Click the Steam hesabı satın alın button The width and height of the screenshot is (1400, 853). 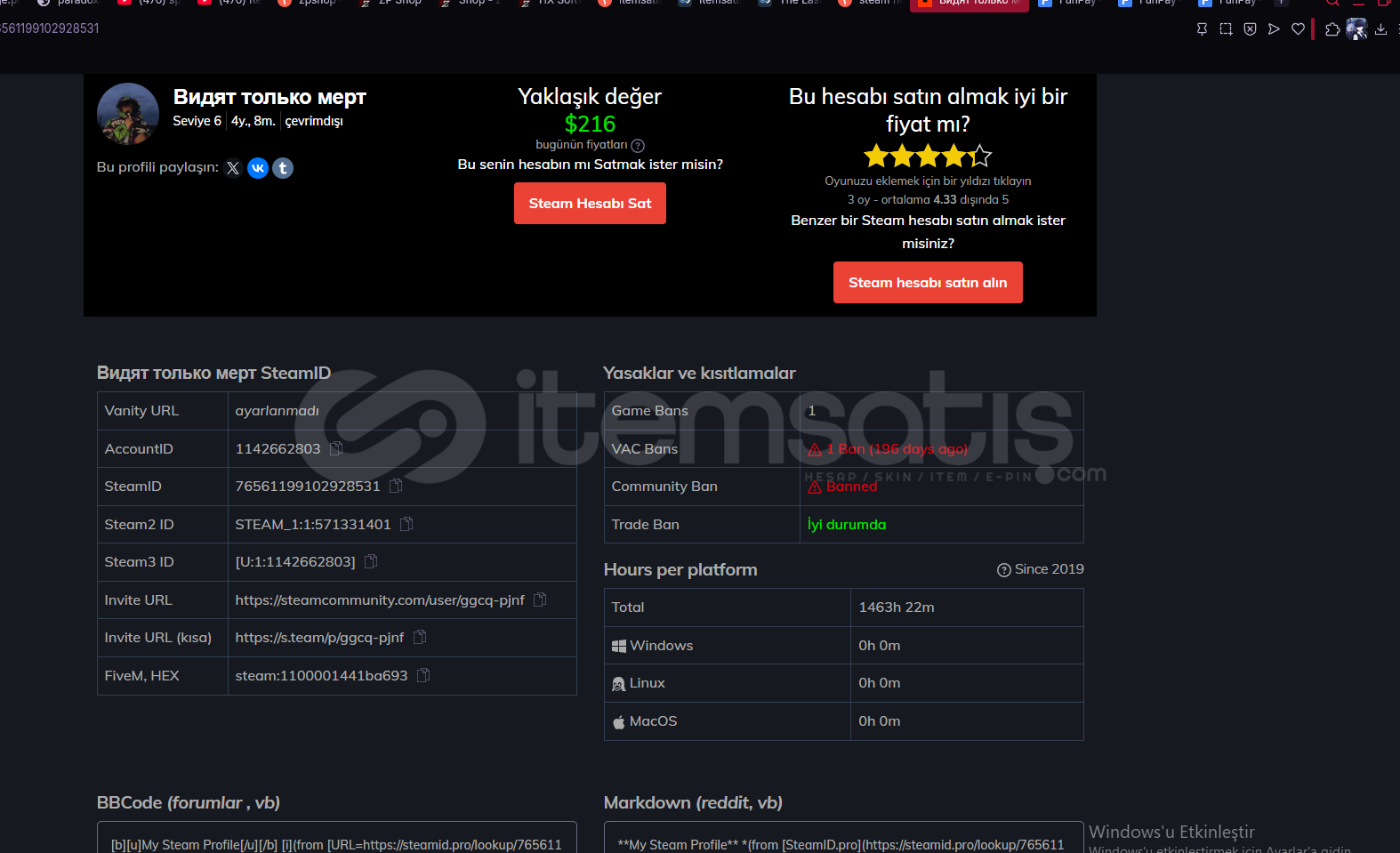(x=928, y=282)
